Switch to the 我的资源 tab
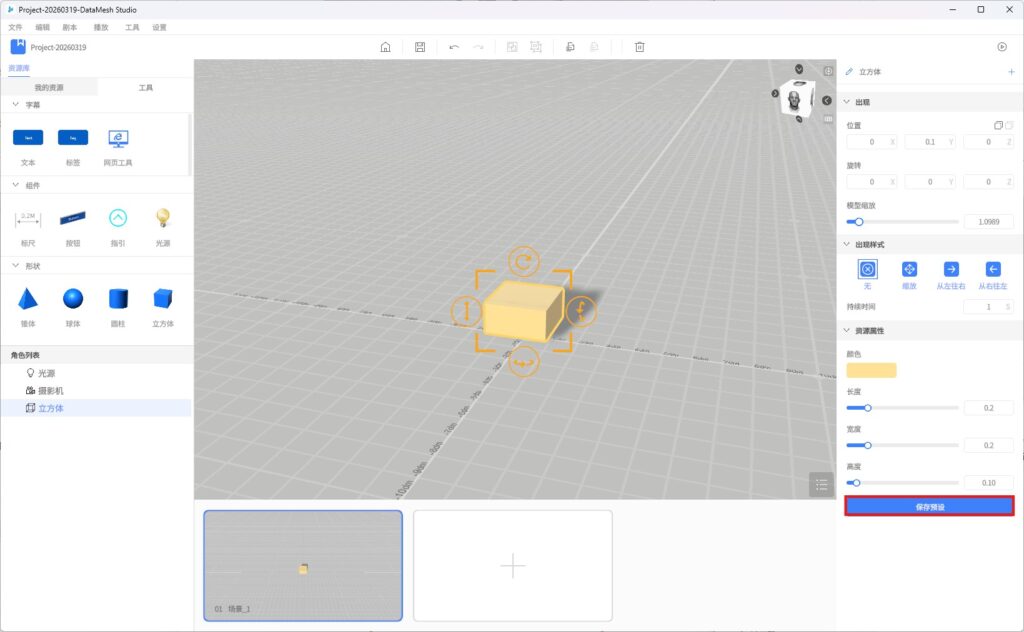Viewport: 1024px width, 632px height. pos(48,88)
